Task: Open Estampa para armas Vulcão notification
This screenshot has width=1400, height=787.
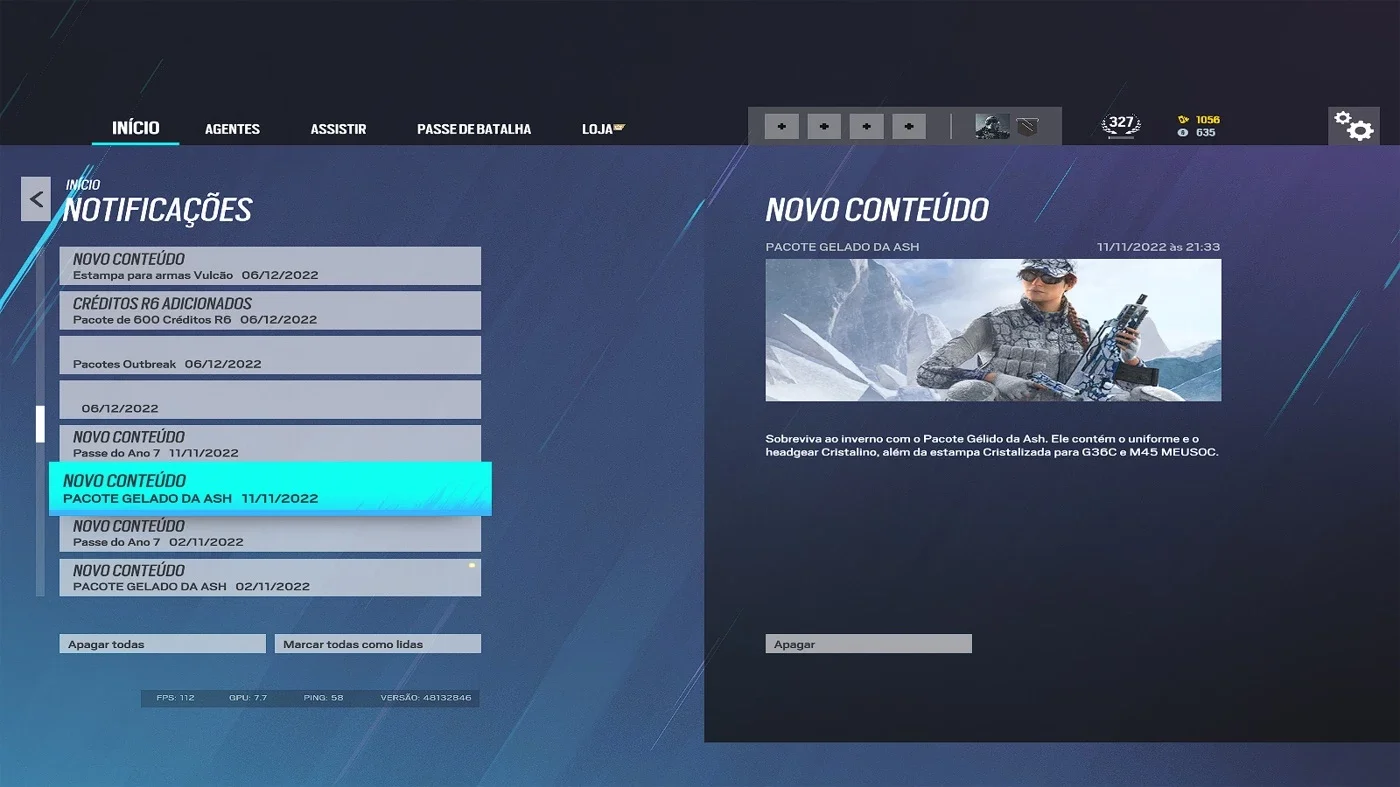Action: click(270, 266)
